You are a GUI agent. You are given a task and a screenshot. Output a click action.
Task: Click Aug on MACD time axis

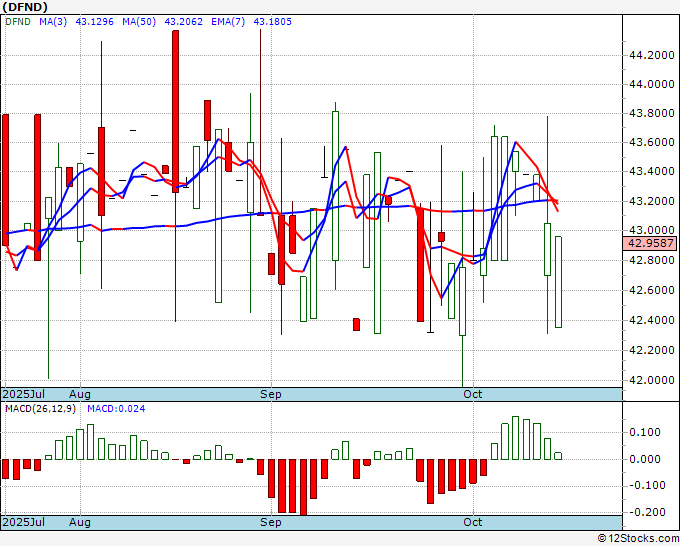coord(80,522)
